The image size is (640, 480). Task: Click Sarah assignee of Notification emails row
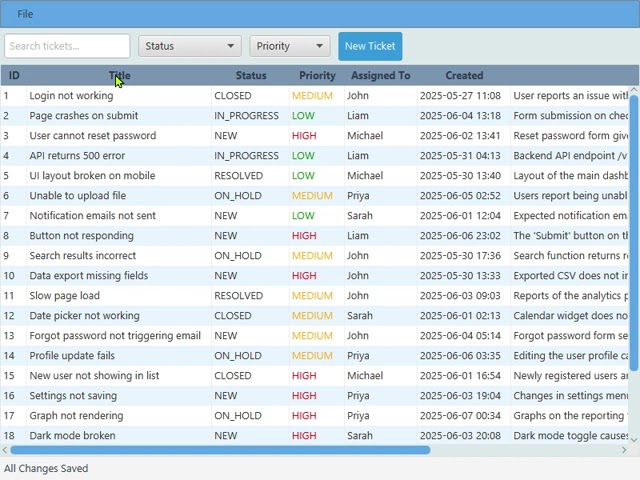click(x=360, y=216)
